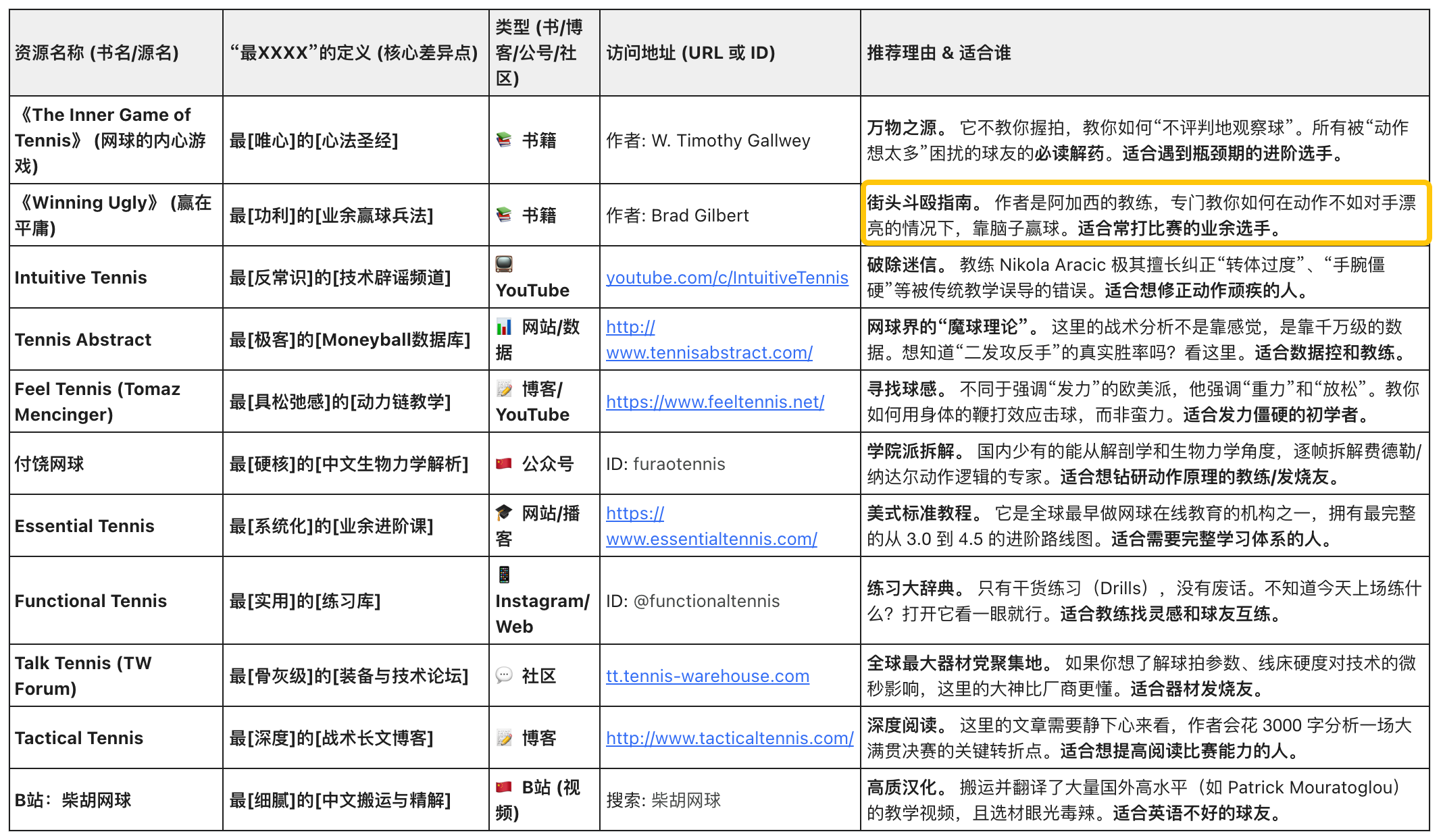Viewport: 1443px width, 840px height.
Task: Open the tt.tennis-warehouse.com link
Action: click(707, 676)
